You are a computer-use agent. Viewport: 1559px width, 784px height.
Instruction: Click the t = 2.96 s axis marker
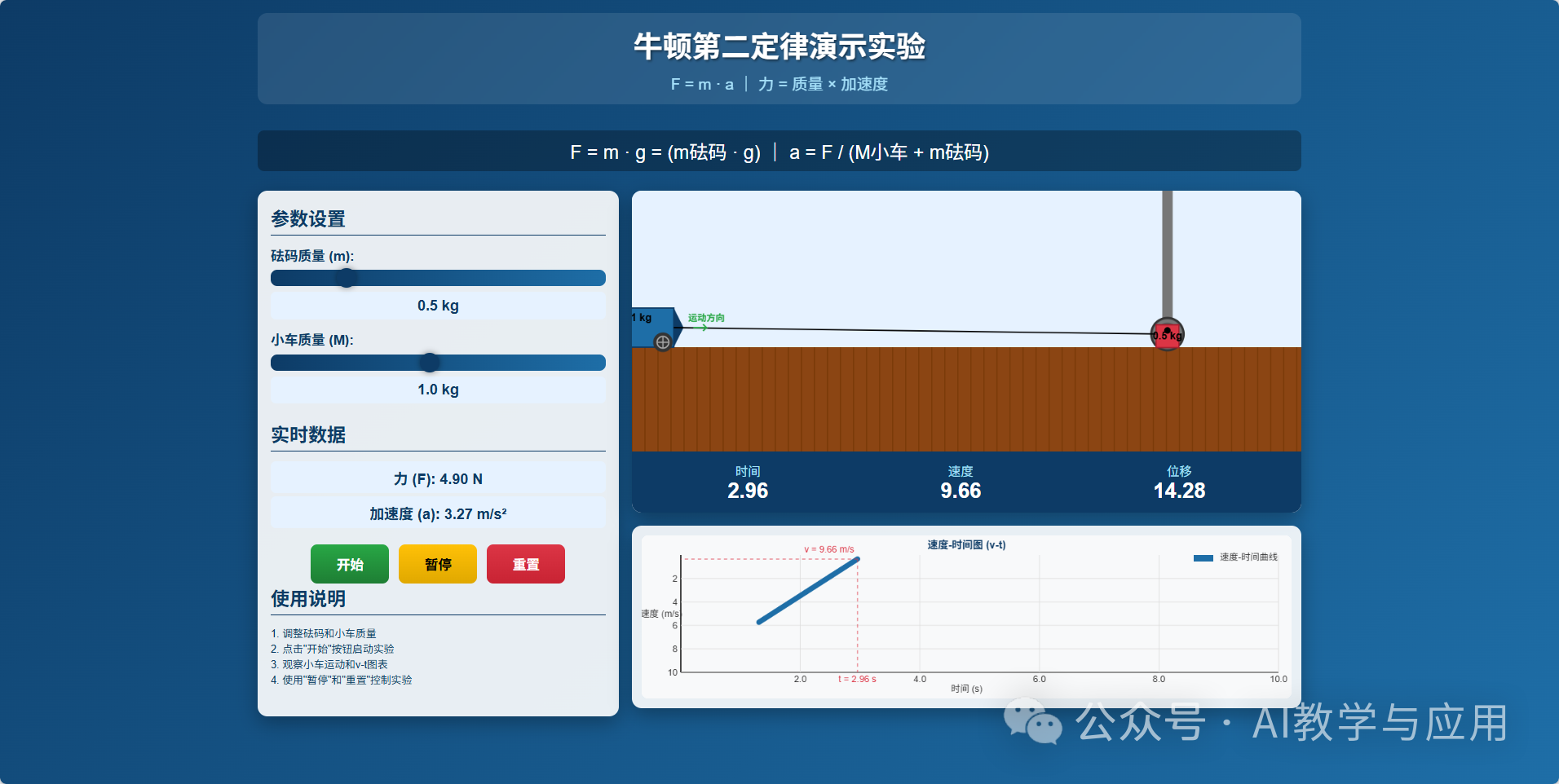(x=857, y=679)
